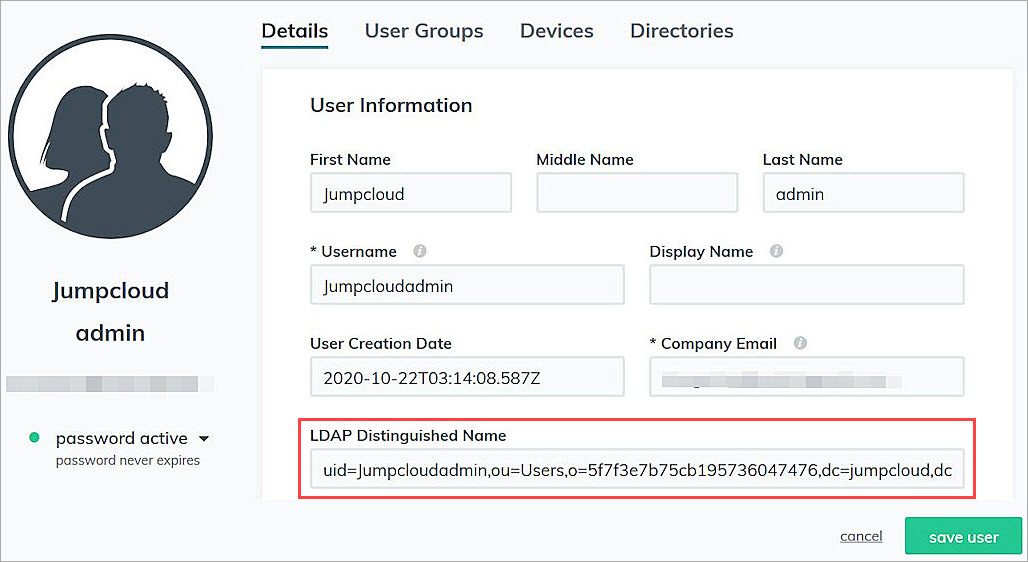Click the cancel link
Viewport: 1028px width, 562px height.
pyautogui.click(x=861, y=536)
